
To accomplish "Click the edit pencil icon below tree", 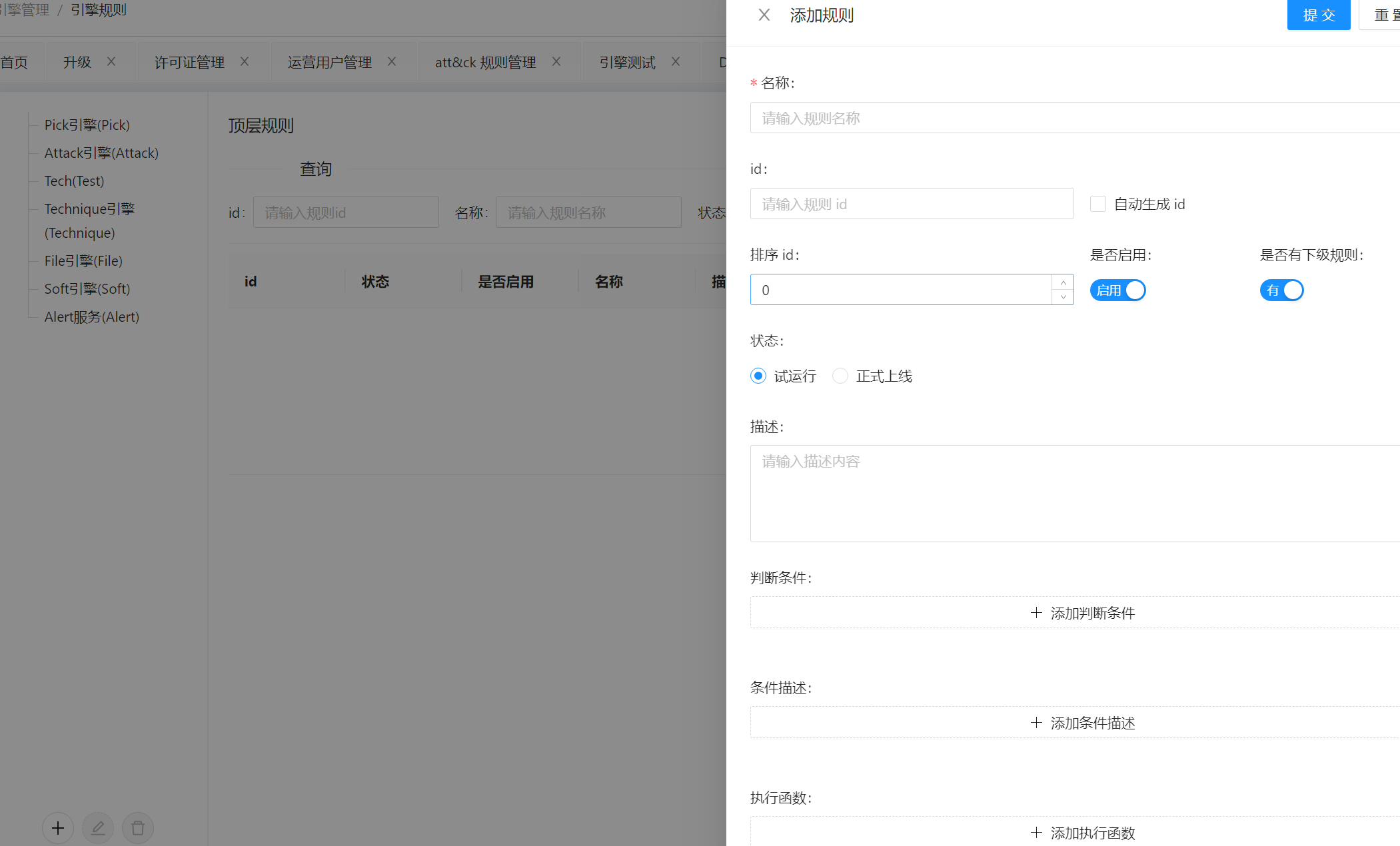I will click(98, 828).
